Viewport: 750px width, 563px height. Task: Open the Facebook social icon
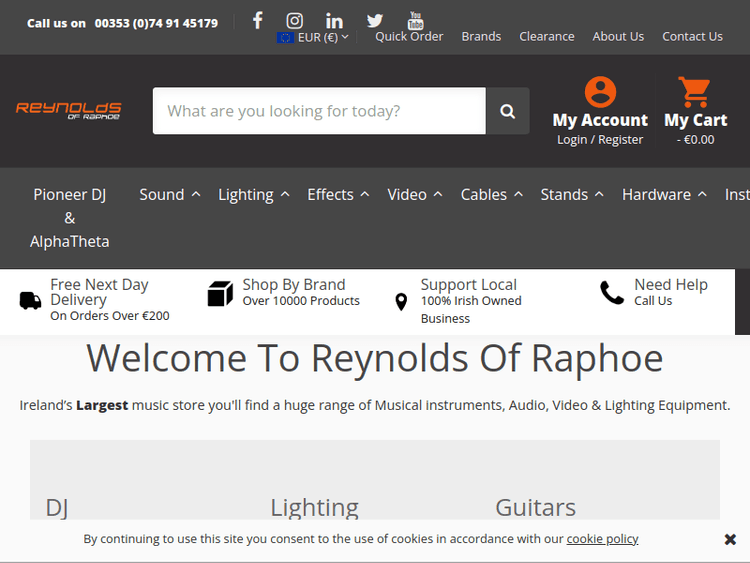click(x=257, y=20)
